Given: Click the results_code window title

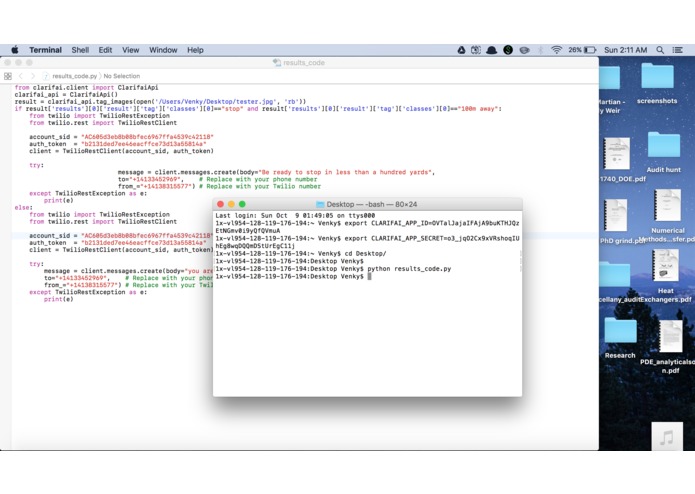Looking at the screenshot, I should [304, 63].
